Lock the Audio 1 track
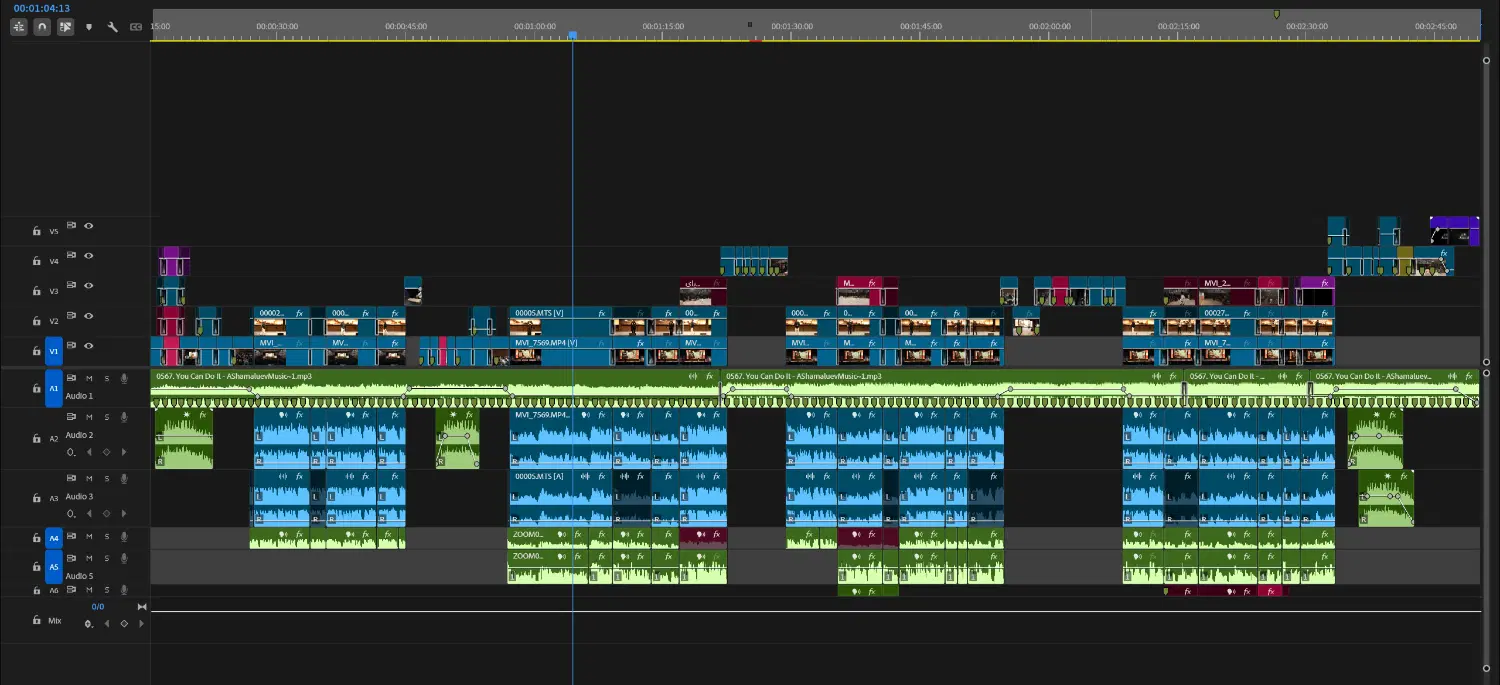The image size is (1500, 685). click(x=37, y=388)
